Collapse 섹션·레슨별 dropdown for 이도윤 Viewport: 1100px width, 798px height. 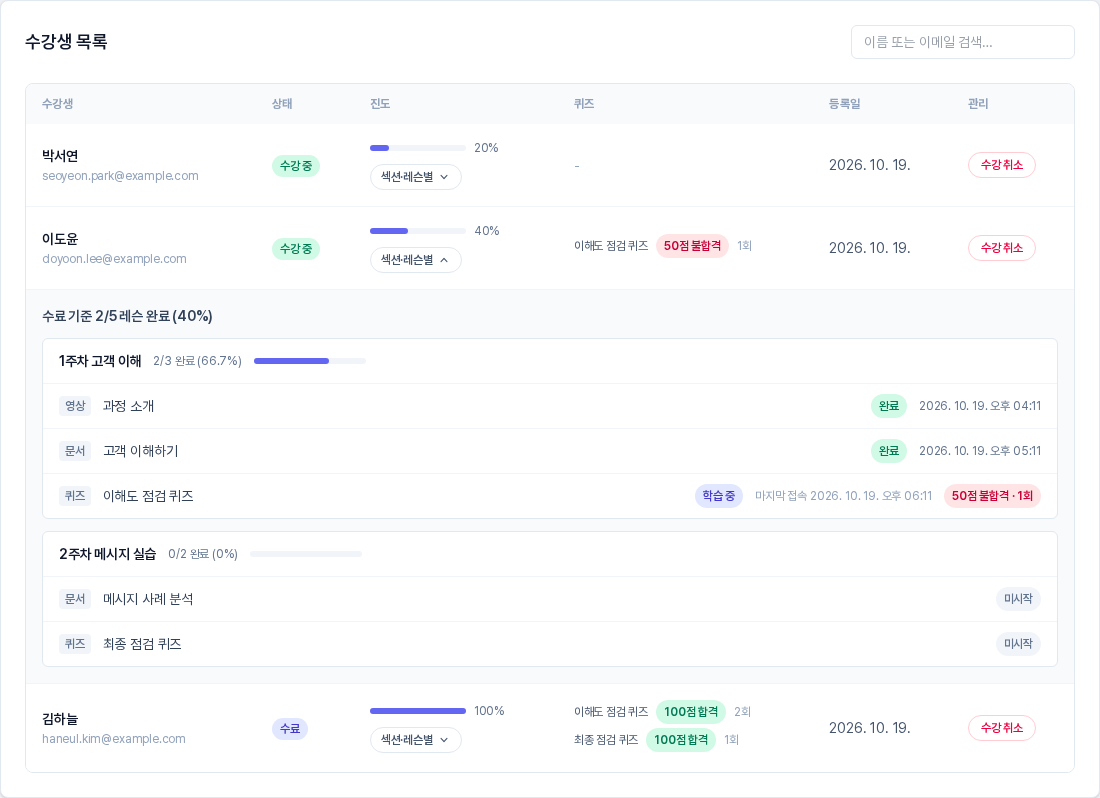click(x=416, y=260)
